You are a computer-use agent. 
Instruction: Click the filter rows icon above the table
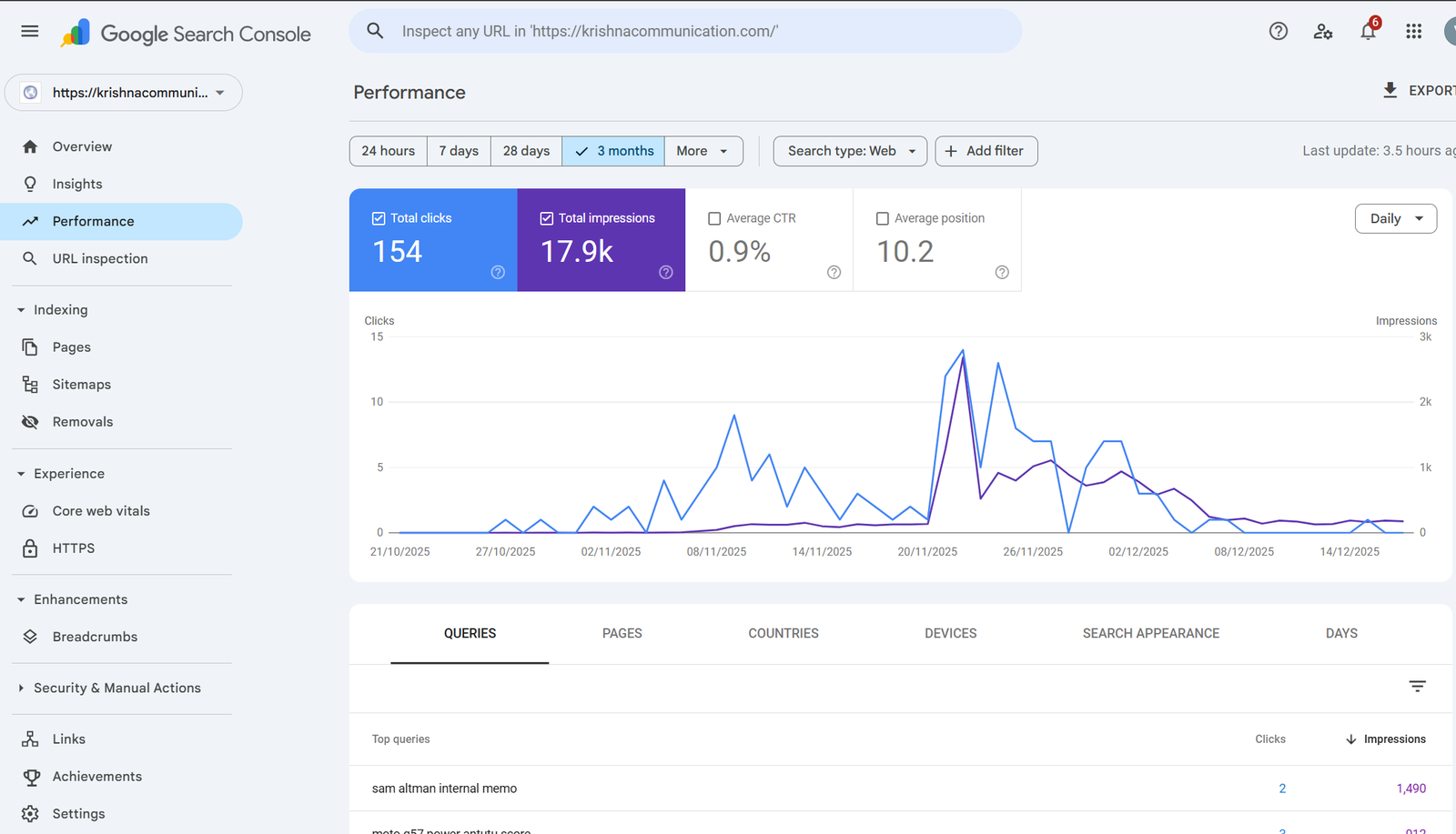click(x=1417, y=687)
